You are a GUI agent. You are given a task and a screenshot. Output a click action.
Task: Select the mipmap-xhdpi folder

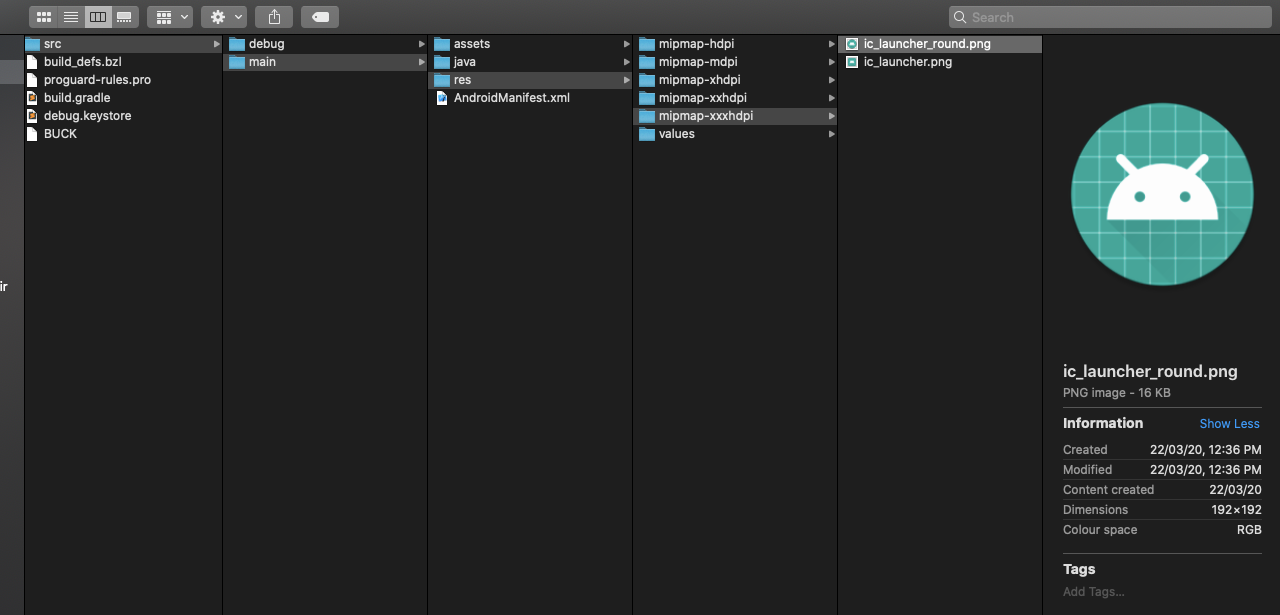click(x=735, y=80)
